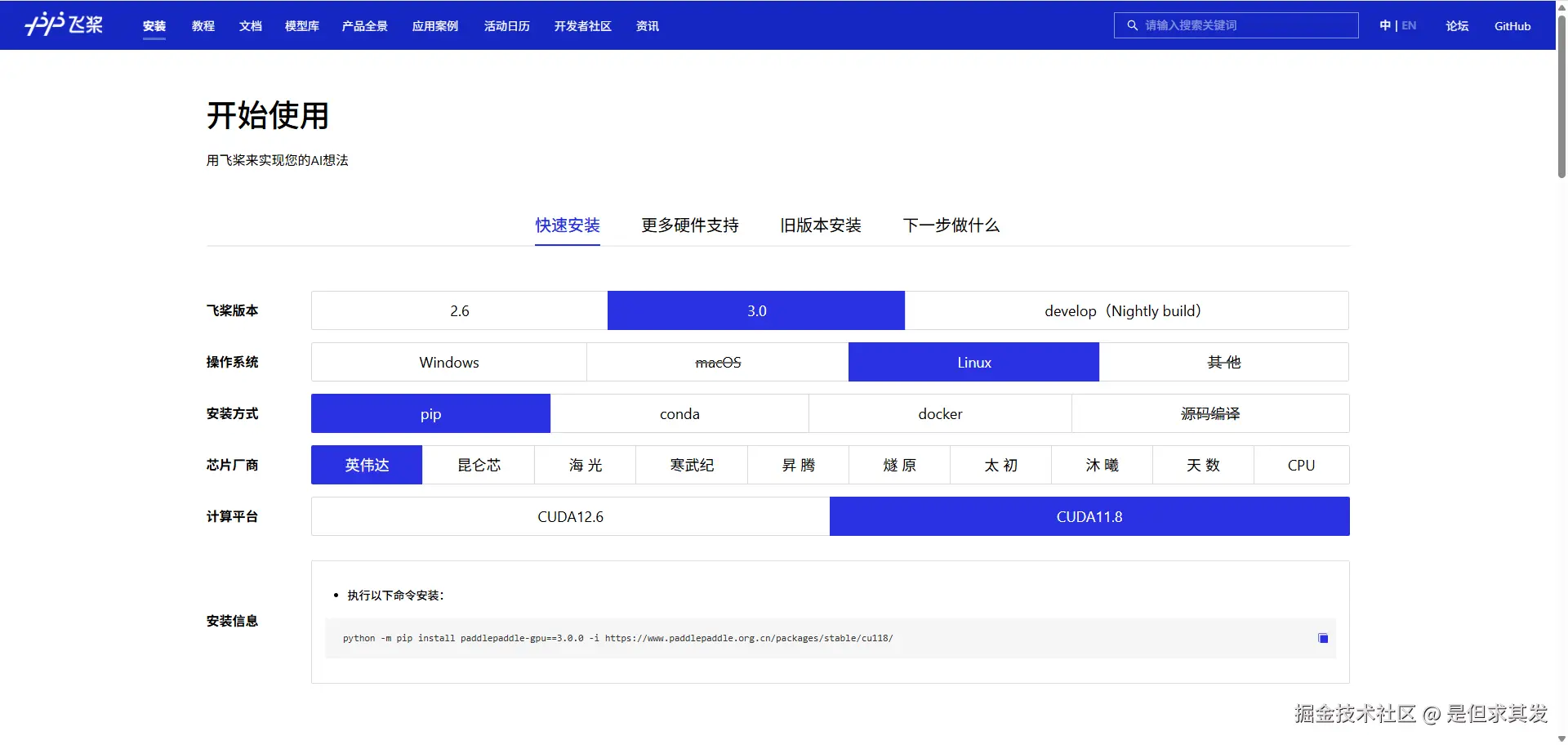The image size is (1568, 745).
Task: Copy the install command using the copy icon
Action: tap(1323, 638)
